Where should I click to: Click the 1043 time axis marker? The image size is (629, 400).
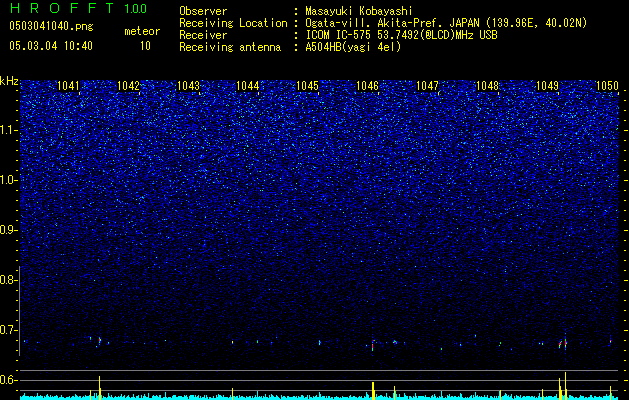[188, 85]
